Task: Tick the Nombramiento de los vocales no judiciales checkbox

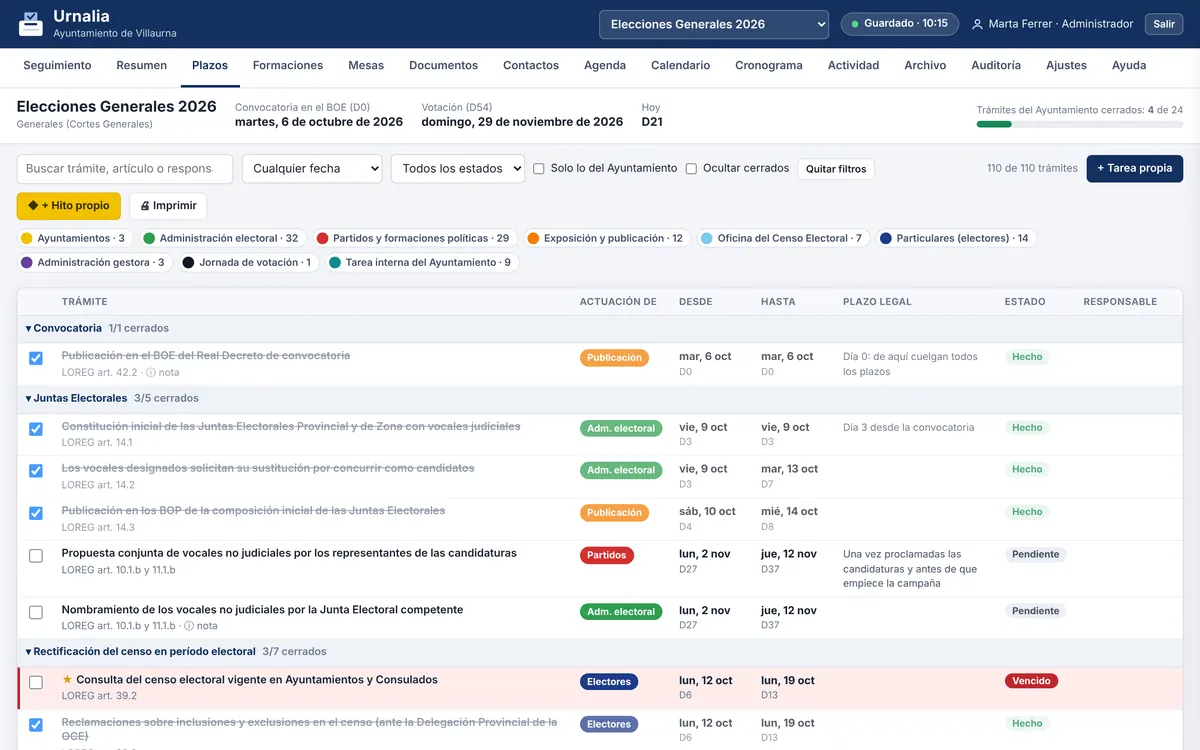Action: 36,612
